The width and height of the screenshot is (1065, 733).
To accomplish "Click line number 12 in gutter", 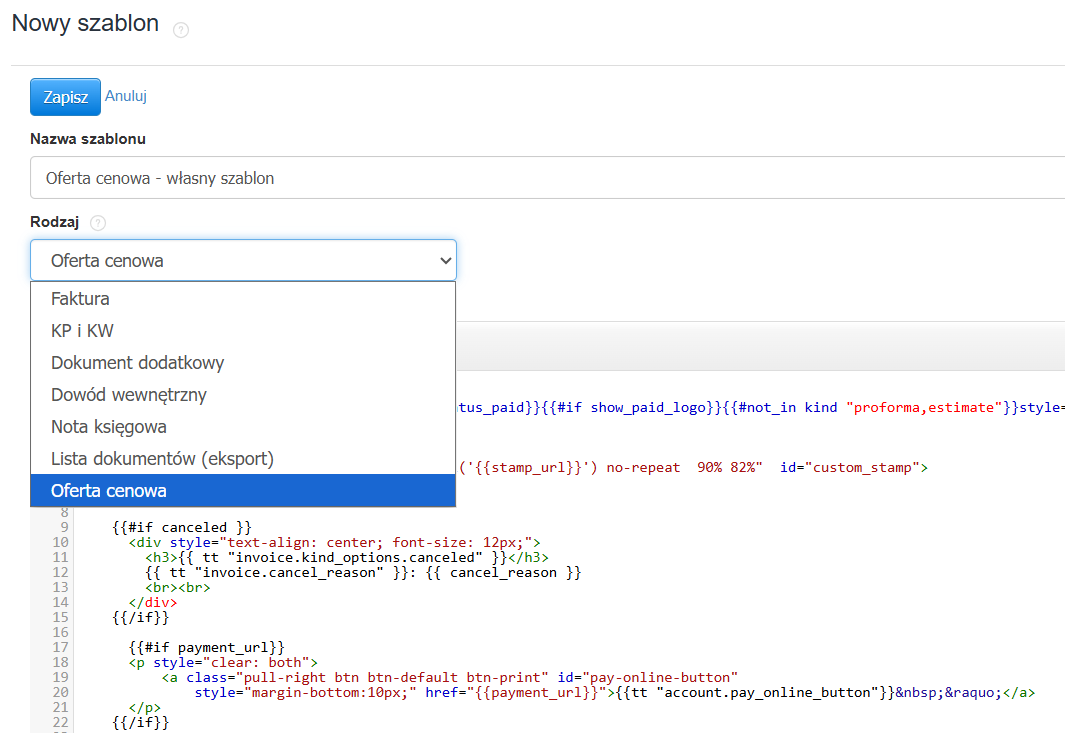I will pyautogui.click(x=60, y=572).
